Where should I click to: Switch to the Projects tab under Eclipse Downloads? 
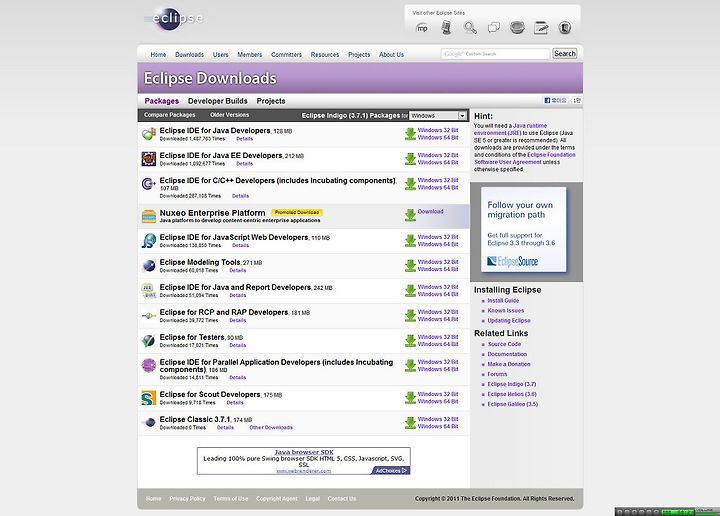pos(271,101)
